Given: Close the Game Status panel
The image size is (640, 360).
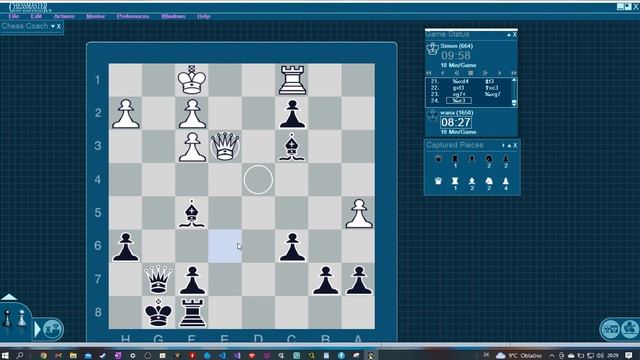Looking at the screenshot, I should (515, 35).
